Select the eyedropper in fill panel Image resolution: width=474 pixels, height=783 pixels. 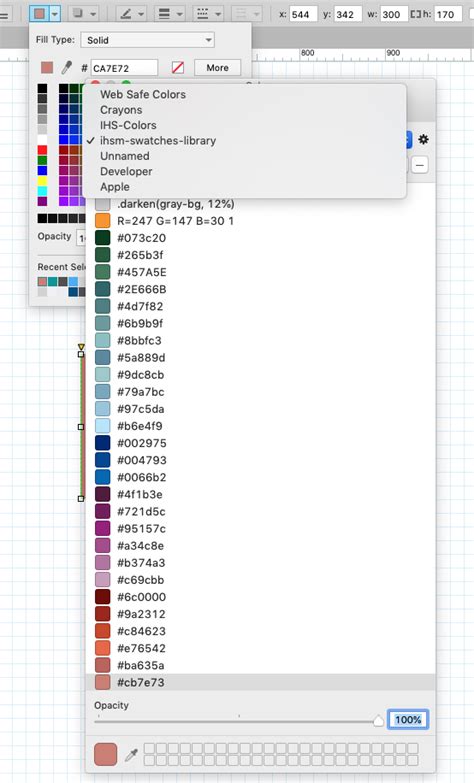66,67
